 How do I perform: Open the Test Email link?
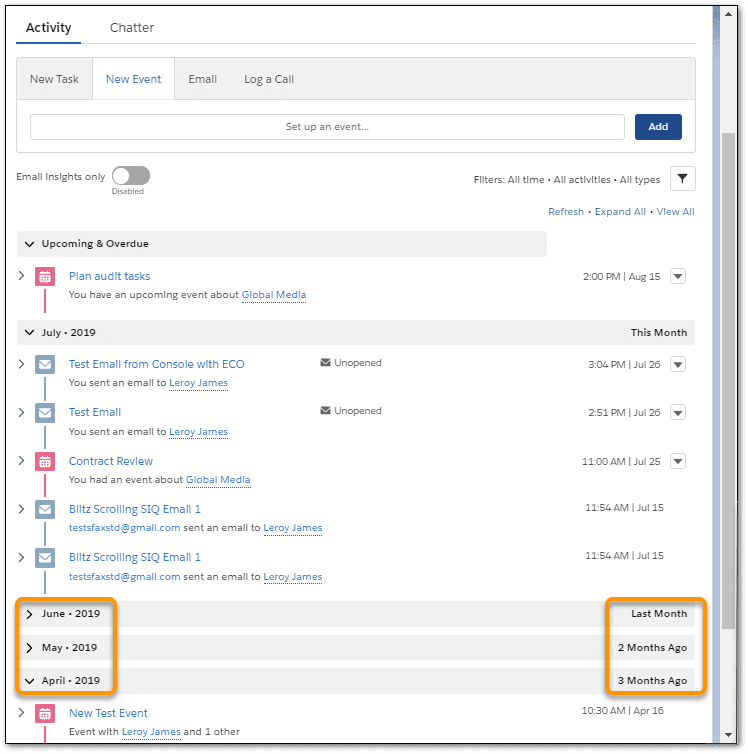(x=95, y=413)
